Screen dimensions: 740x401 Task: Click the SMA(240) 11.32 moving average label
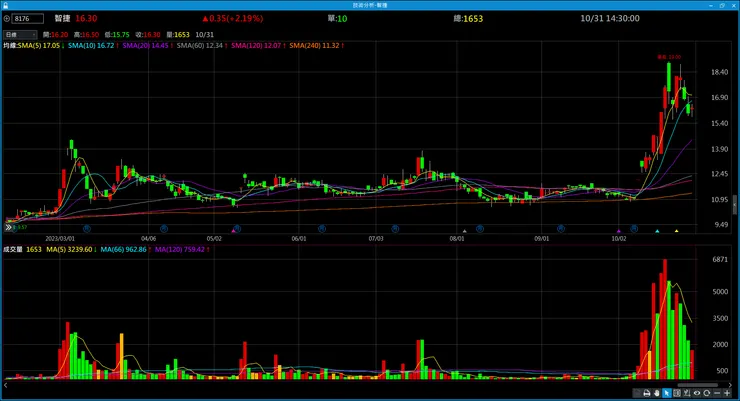click(x=314, y=46)
